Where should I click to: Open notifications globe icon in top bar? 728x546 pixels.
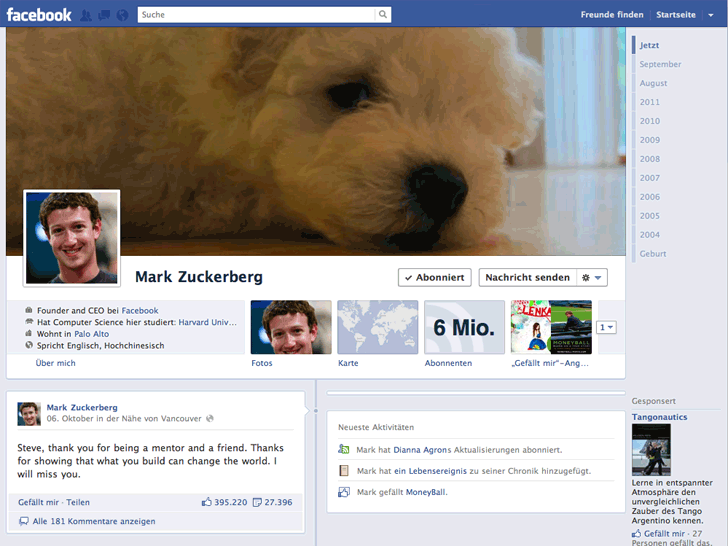coord(122,15)
